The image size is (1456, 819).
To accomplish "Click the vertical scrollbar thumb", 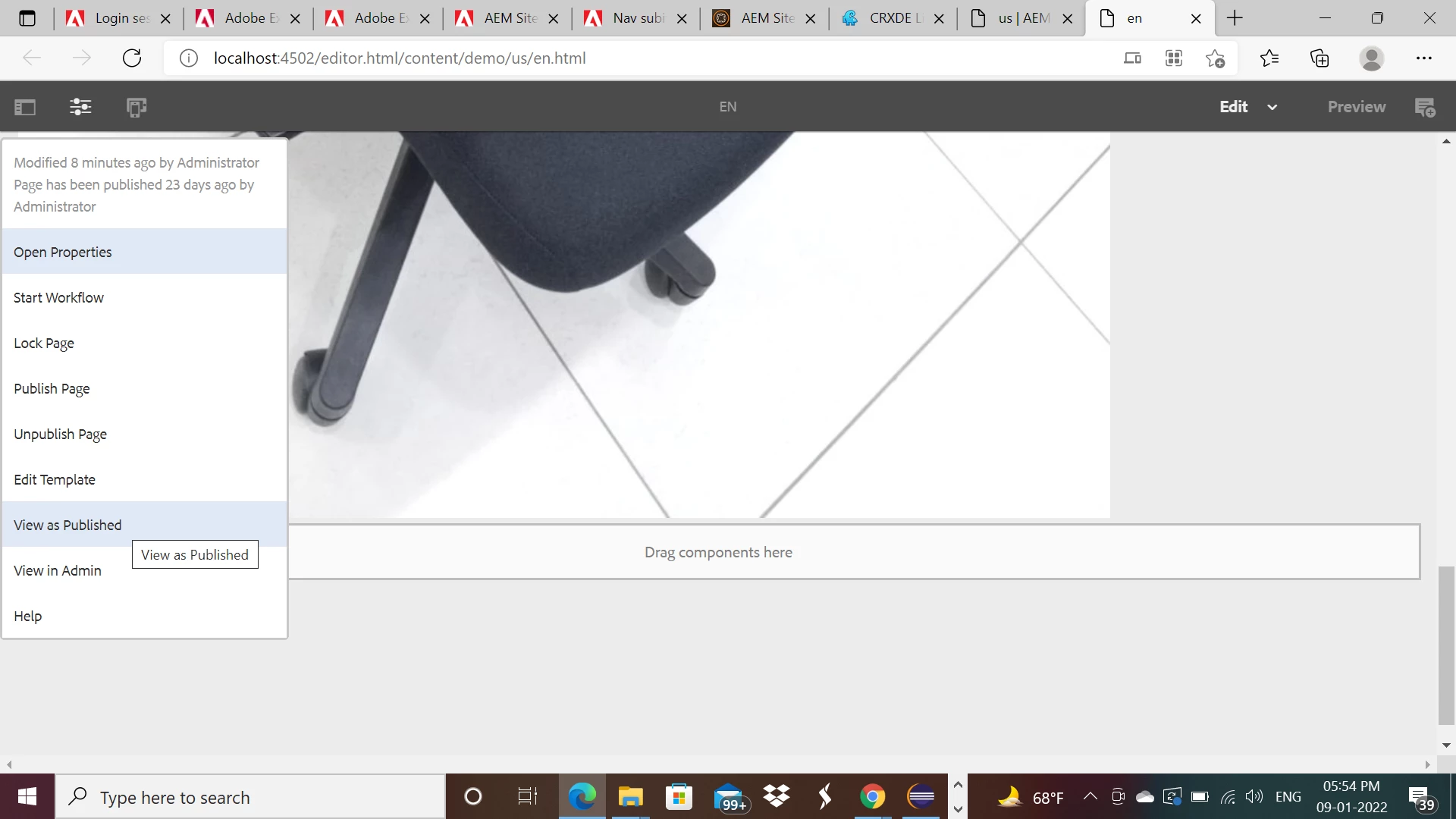I will (1446, 645).
